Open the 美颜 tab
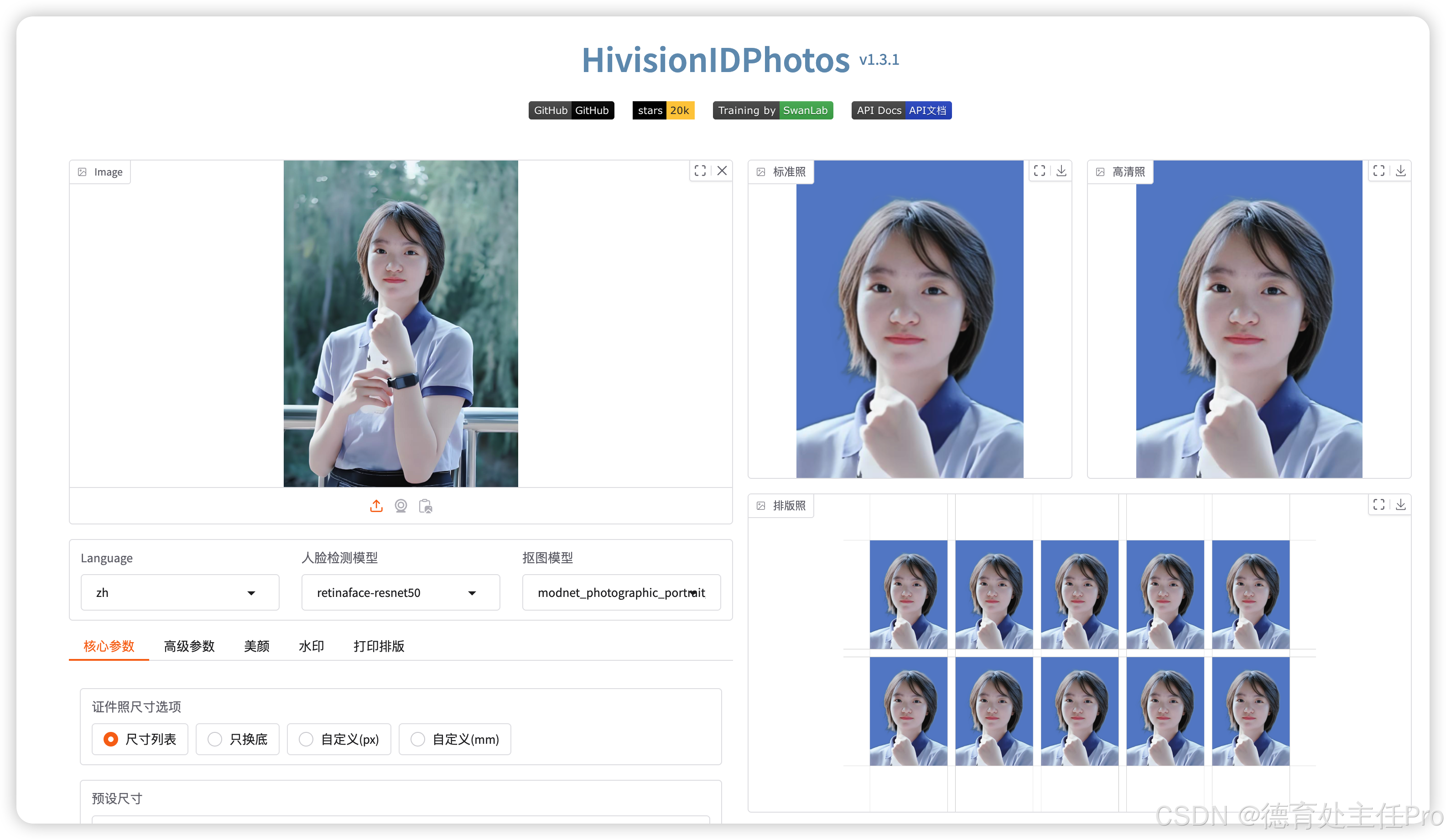1446x840 pixels. click(x=256, y=646)
